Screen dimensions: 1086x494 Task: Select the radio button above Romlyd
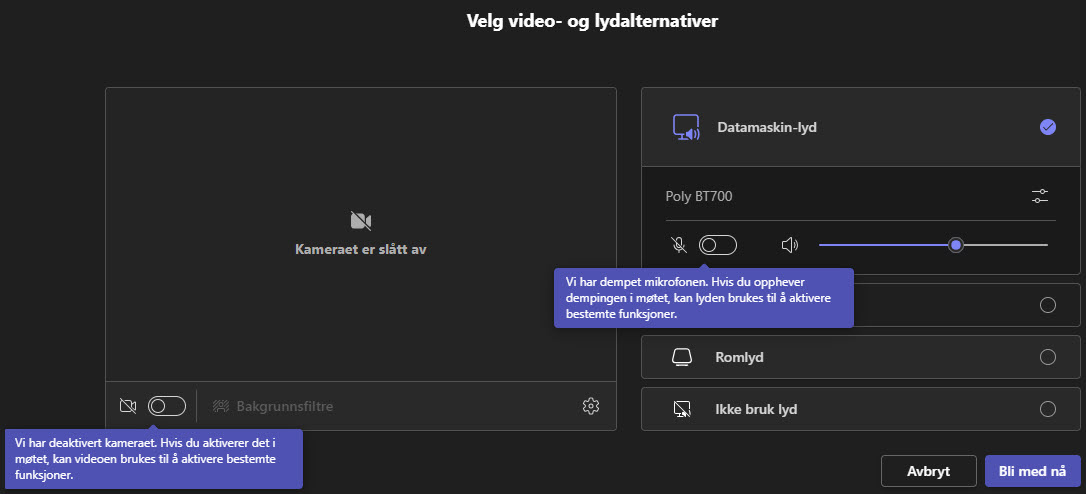click(x=1048, y=306)
